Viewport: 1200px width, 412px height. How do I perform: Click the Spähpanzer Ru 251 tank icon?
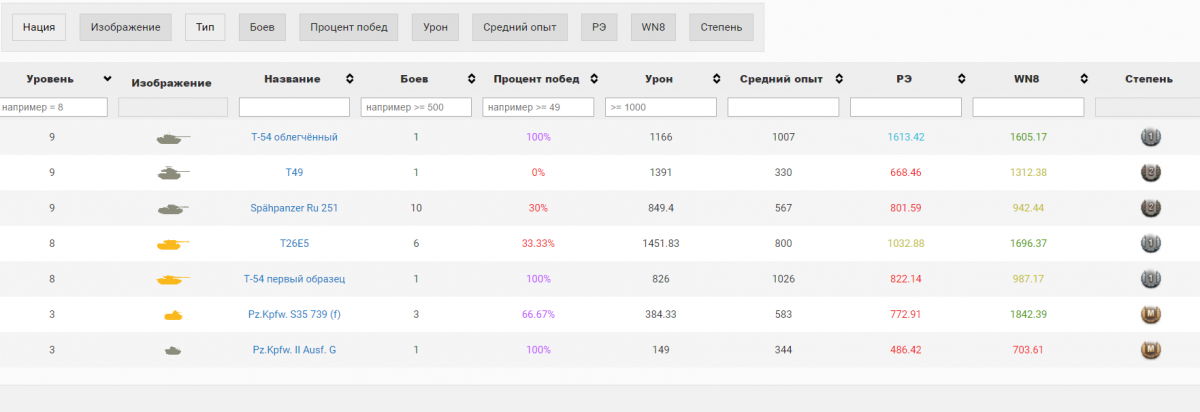point(173,209)
